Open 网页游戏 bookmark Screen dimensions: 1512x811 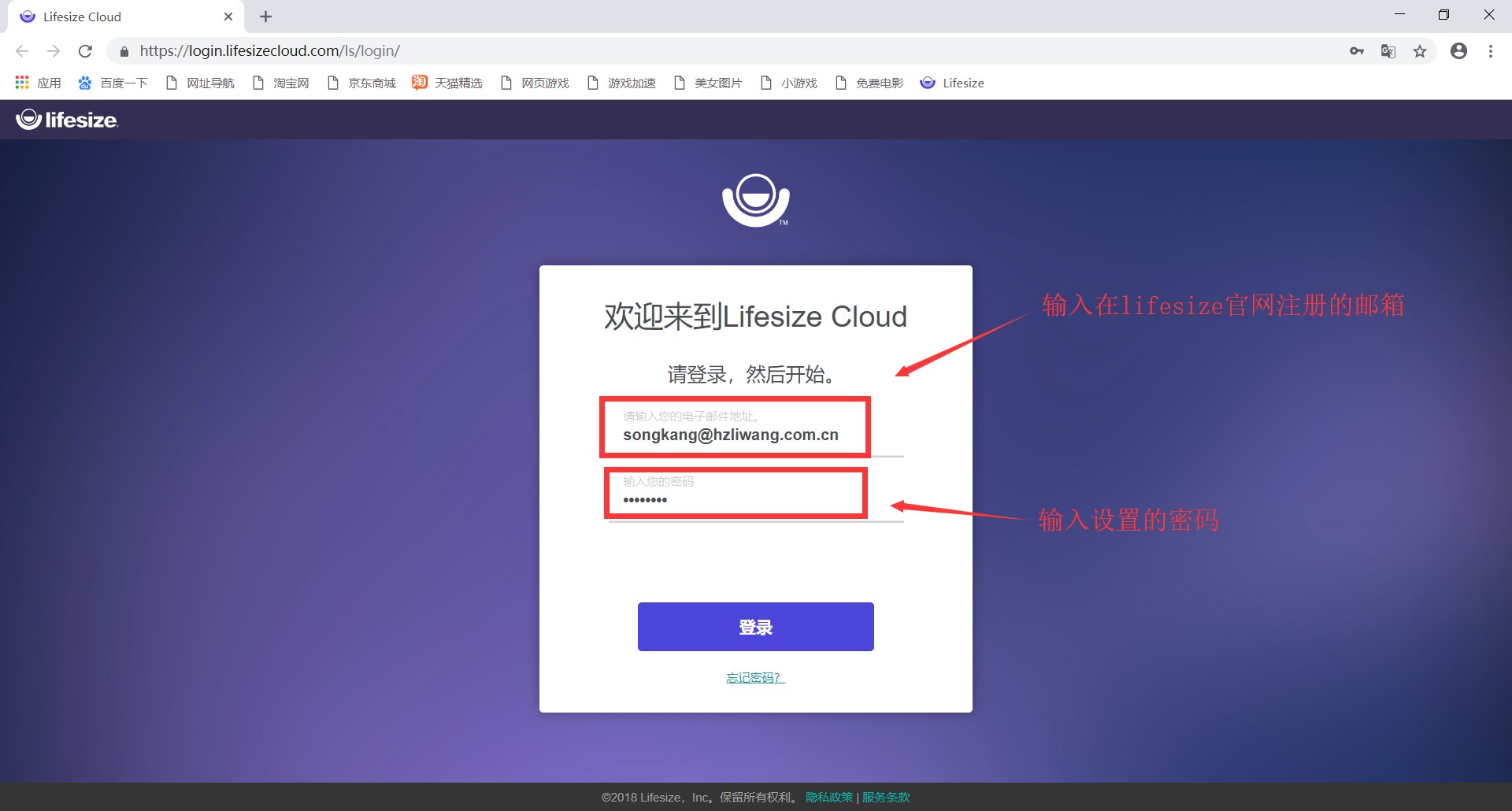point(535,83)
